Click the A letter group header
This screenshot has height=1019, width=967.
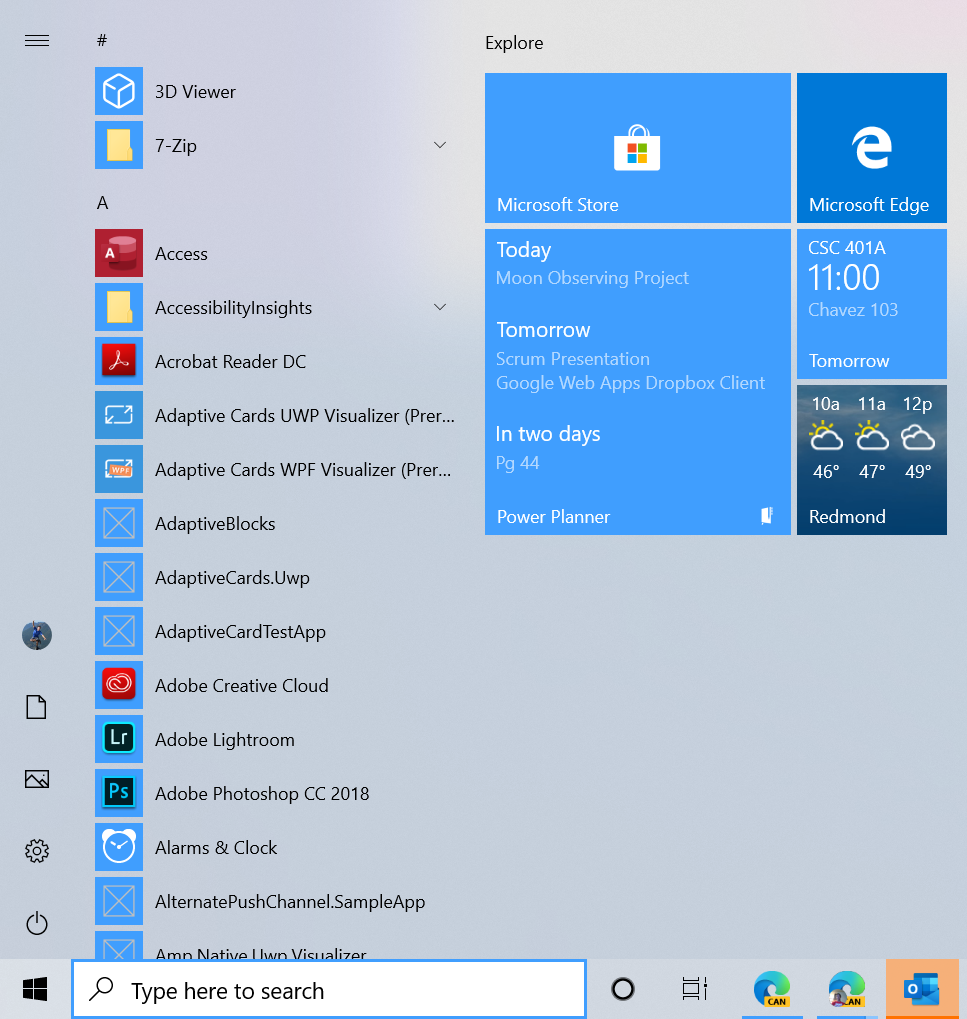(x=102, y=203)
